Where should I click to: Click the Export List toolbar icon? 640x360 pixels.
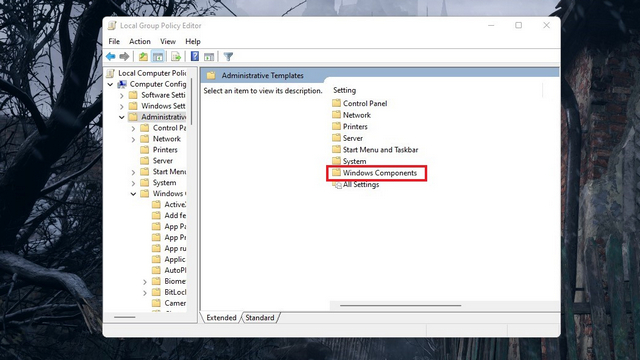click(x=176, y=56)
